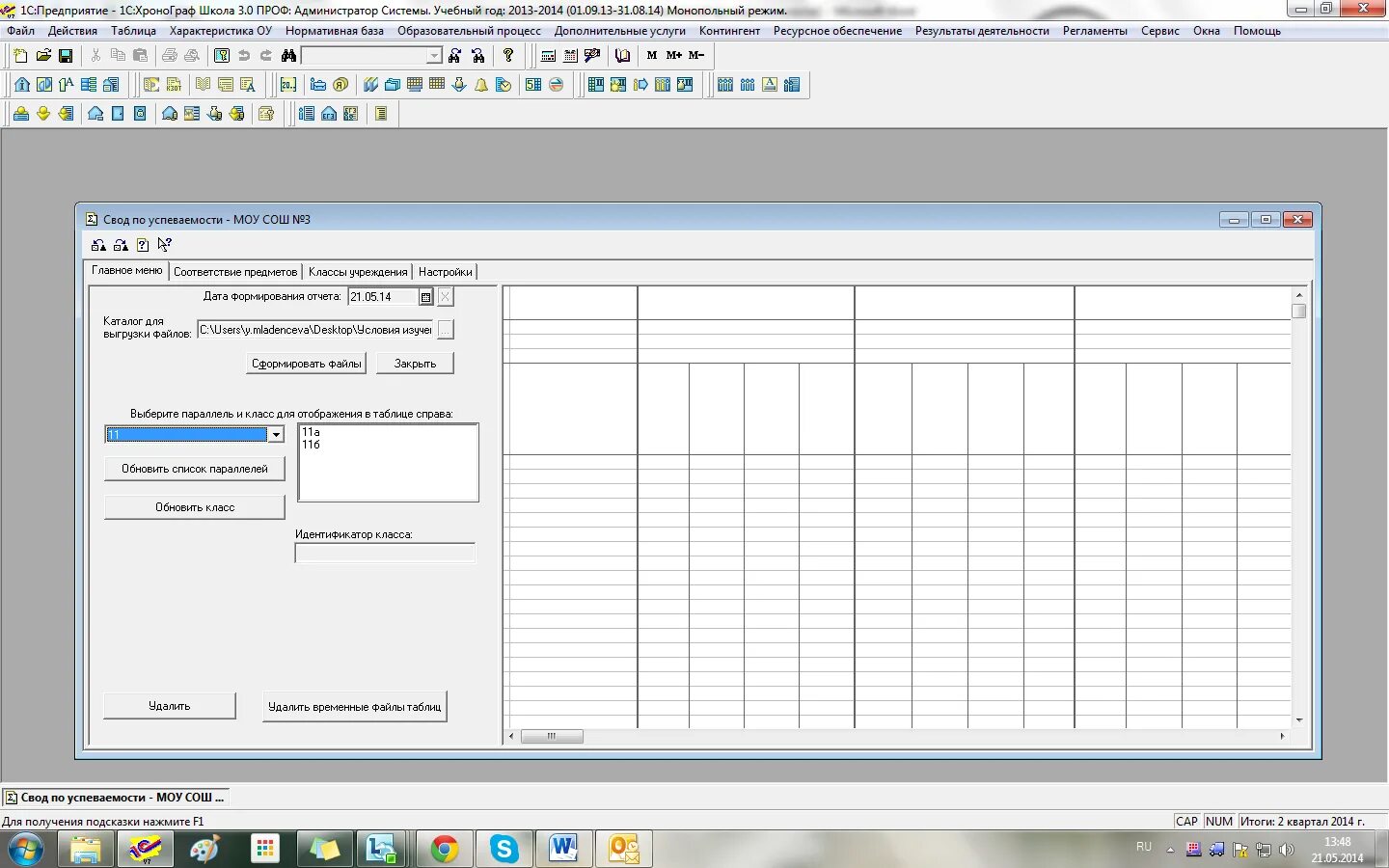Viewport: 1389px width, 868px height.
Task: Open Google Chrome from the taskbar
Action: [445, 849]
